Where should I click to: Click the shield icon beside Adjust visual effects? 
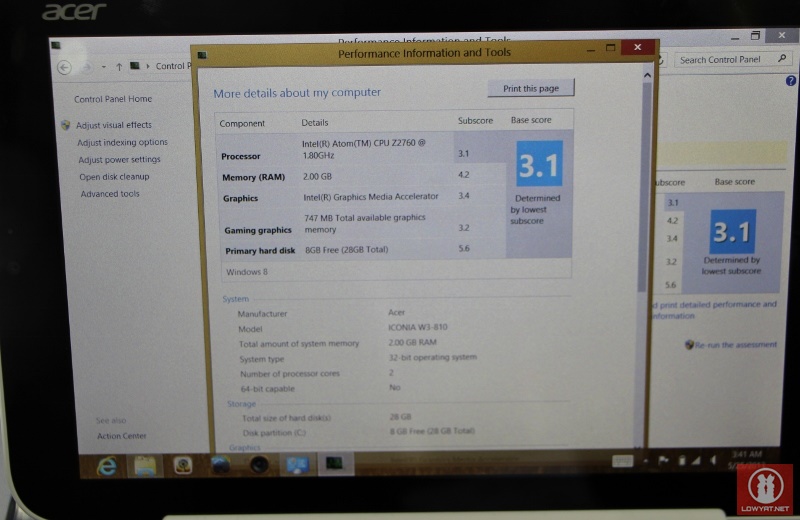pos(65,125)
